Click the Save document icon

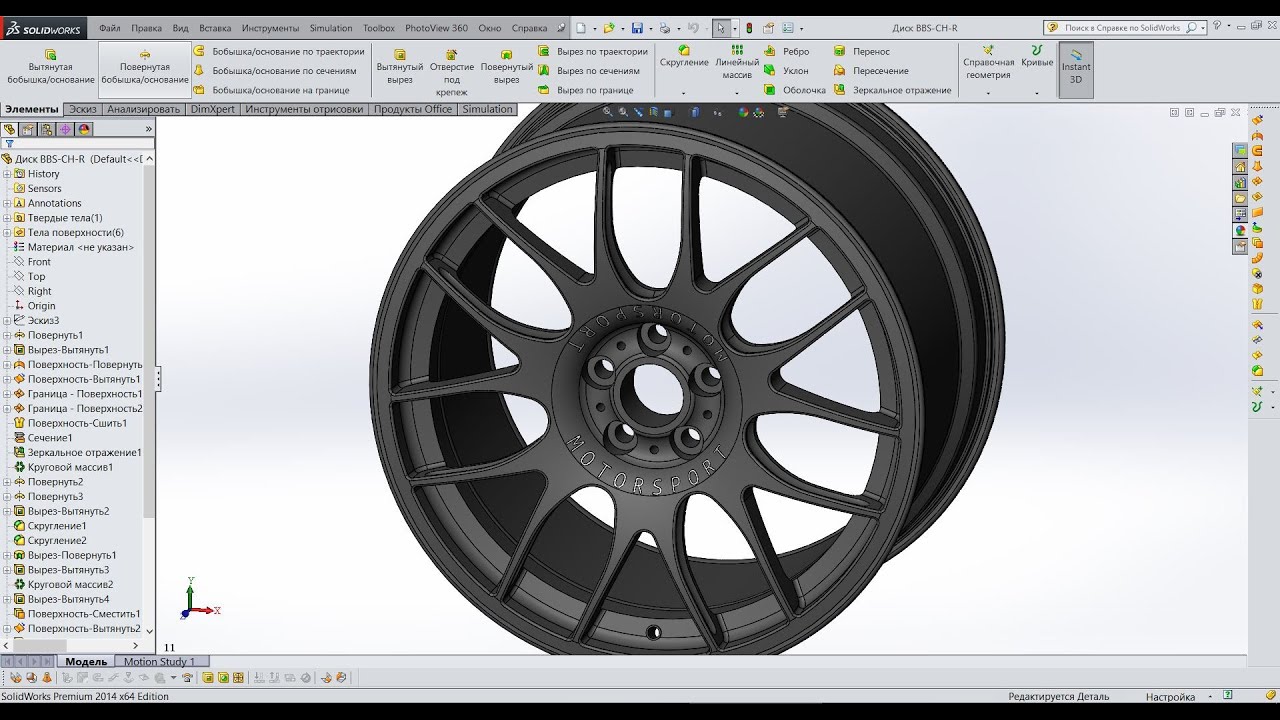[x=637, y=28]
